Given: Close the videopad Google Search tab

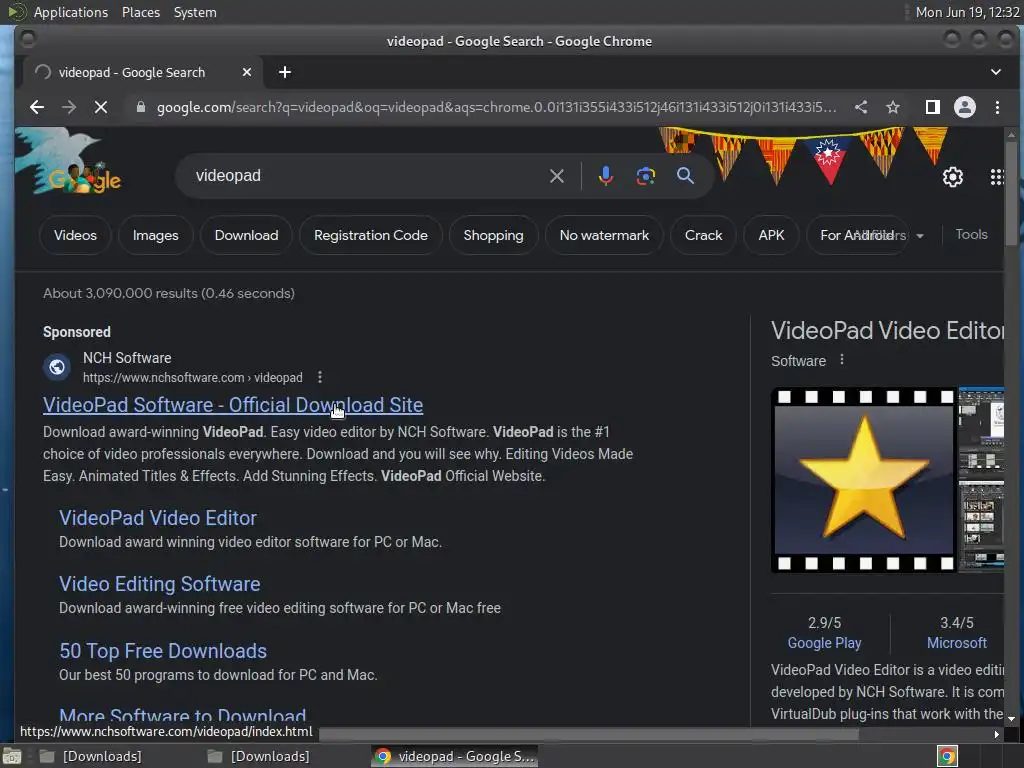Looking at the screenshot, I should coord(247,72).
